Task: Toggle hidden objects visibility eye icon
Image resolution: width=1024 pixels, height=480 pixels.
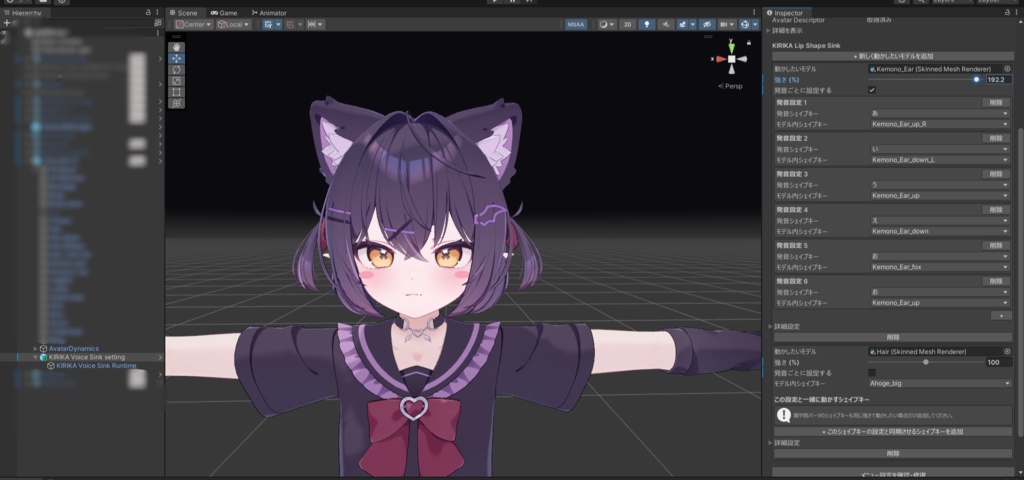Action: tap(706, 24)
